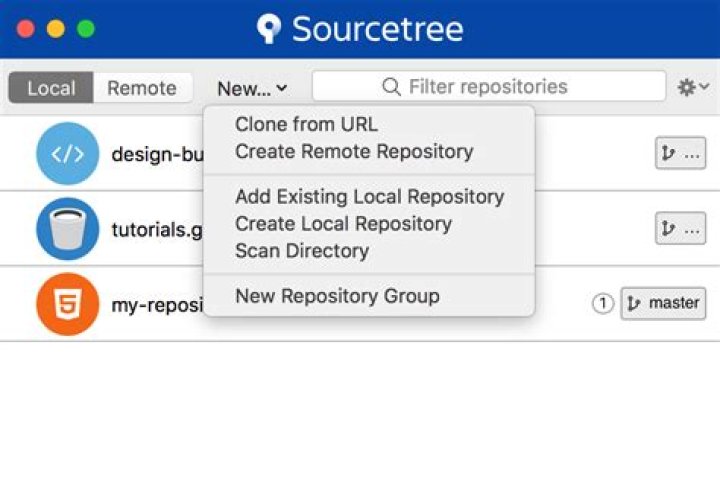Image resolution: width=720 pixels, height=482 pixels.
Task: Close the window with the red button
Action: [25, 28]
